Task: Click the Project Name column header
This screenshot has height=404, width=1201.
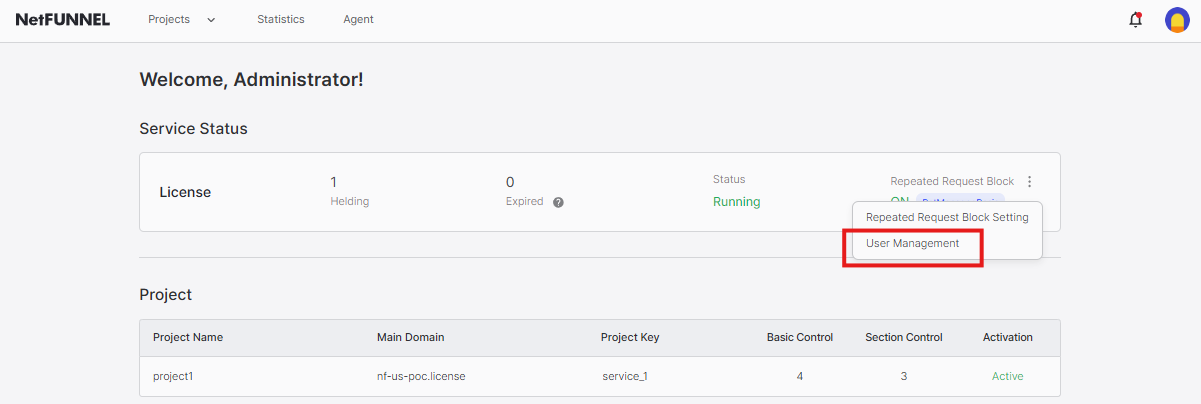Action: 188,337
